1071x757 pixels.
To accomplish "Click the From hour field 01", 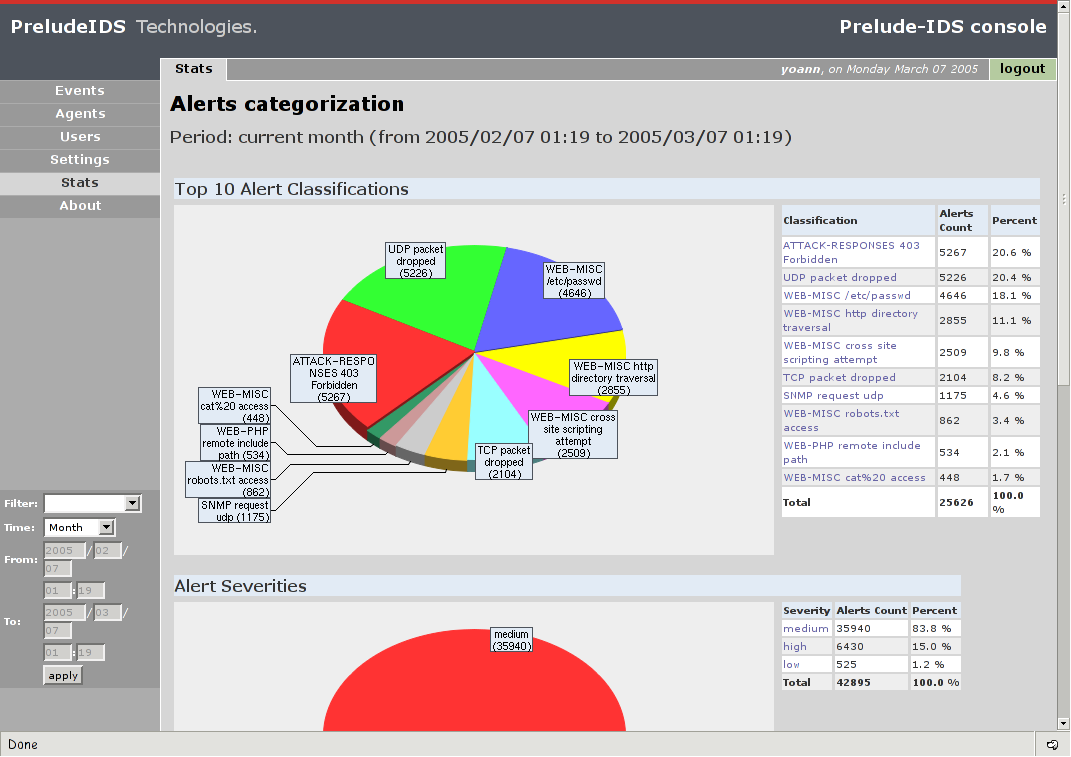I will [x=57, y=590].
